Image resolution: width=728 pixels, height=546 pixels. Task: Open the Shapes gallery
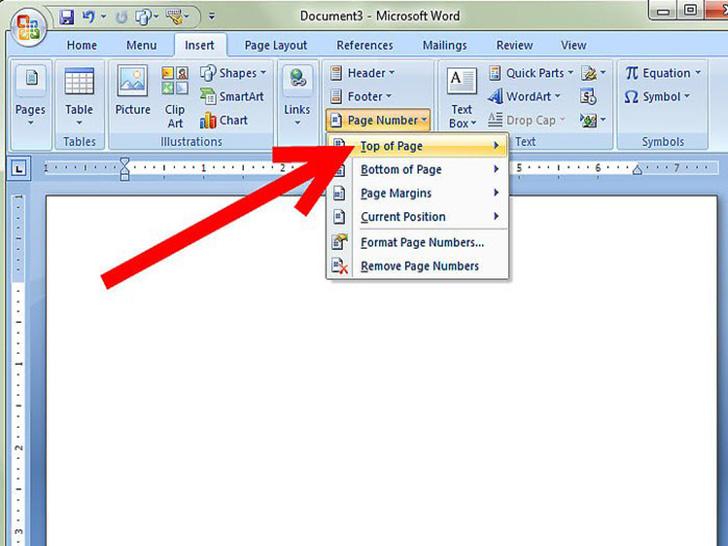pos(233,73)
